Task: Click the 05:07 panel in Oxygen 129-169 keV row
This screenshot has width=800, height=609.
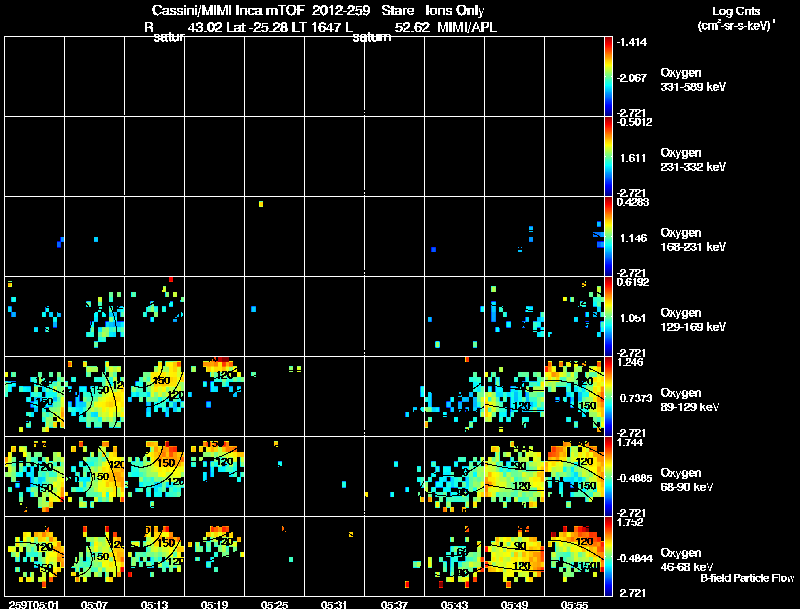Action: [94, 316]
